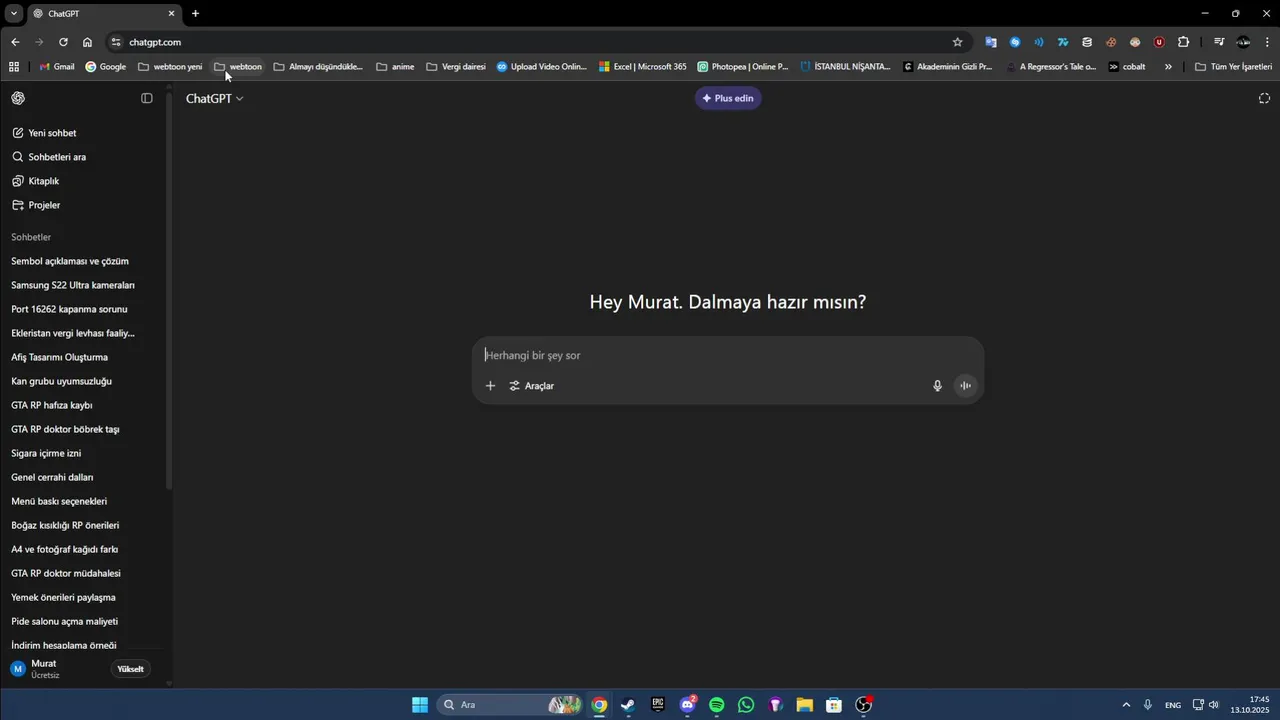
Task: Toggle temporary chat icon at top right
Action: coord(1264,98)
